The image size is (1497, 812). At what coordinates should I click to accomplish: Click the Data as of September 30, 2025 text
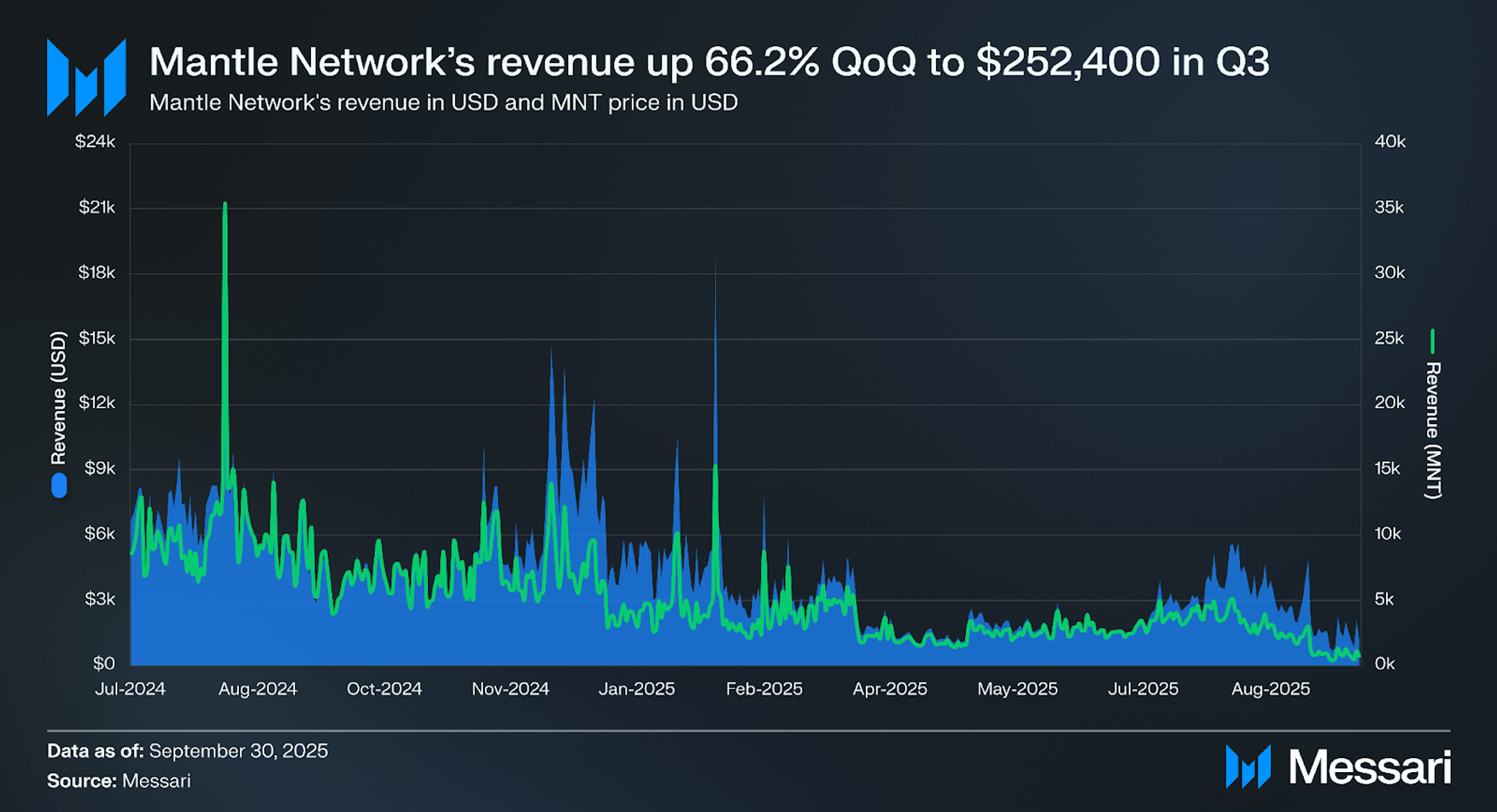click(187, 751)
